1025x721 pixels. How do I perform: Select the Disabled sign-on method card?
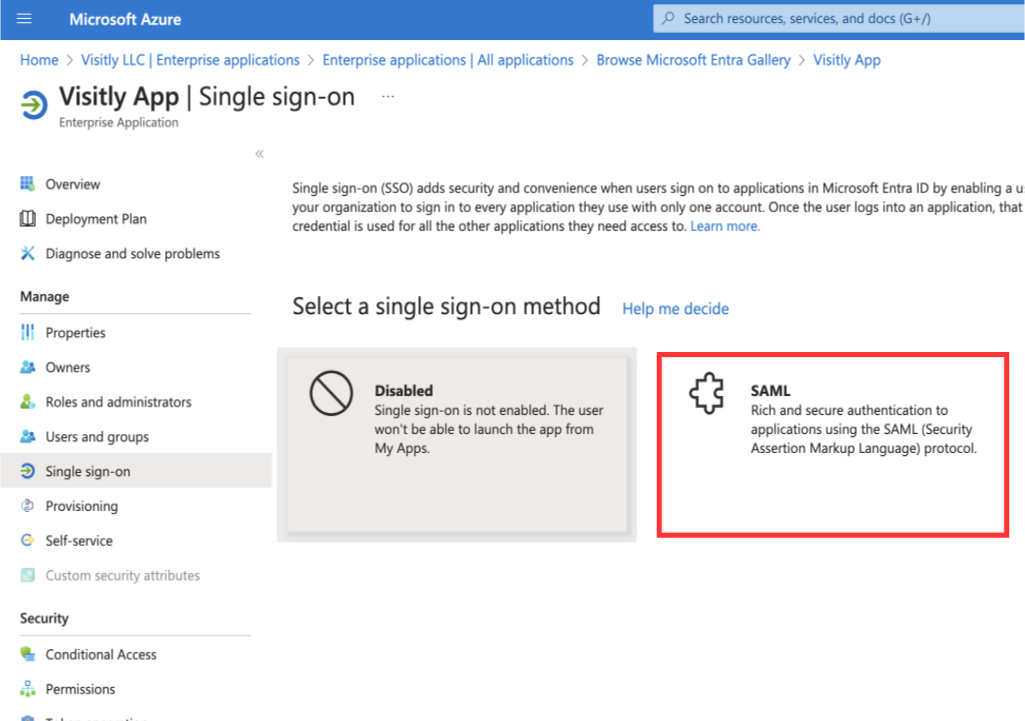point(457,444)
